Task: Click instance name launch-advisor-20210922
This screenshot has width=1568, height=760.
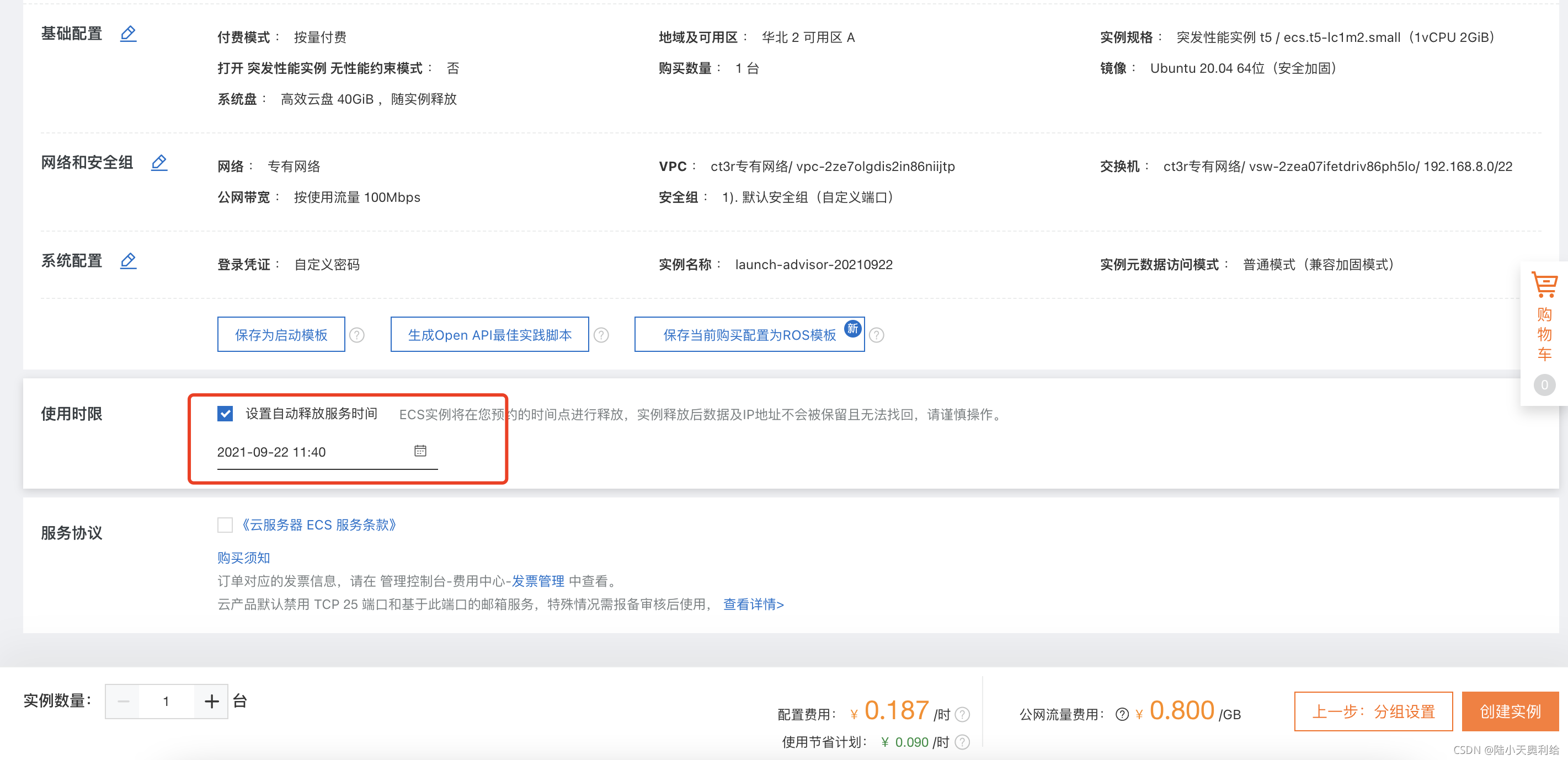Action: pos(814,265)
